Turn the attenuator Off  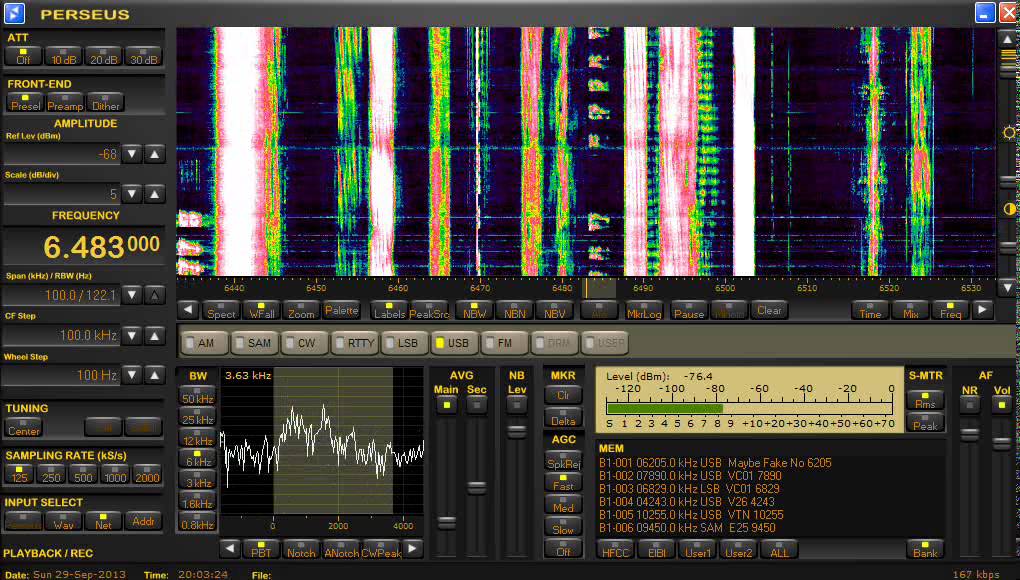[23, 56]
